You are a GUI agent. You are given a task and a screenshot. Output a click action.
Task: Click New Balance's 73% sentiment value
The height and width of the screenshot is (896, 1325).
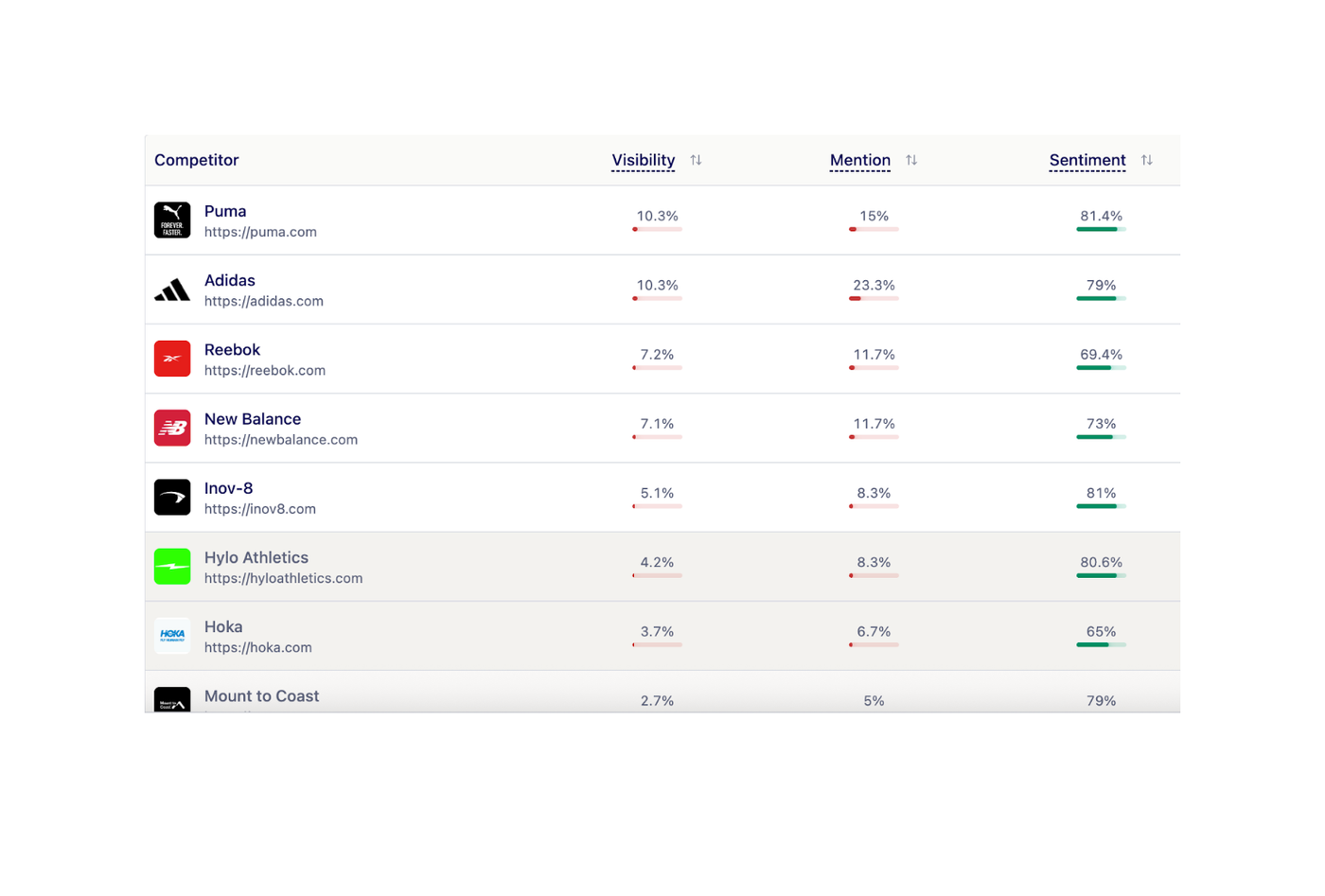pyautogui.click(x=1101, y=424)
